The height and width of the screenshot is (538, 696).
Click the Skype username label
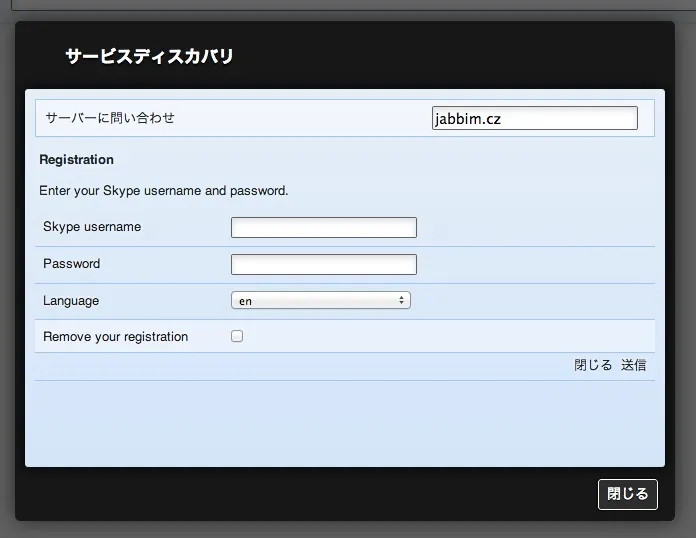point(92,227)
